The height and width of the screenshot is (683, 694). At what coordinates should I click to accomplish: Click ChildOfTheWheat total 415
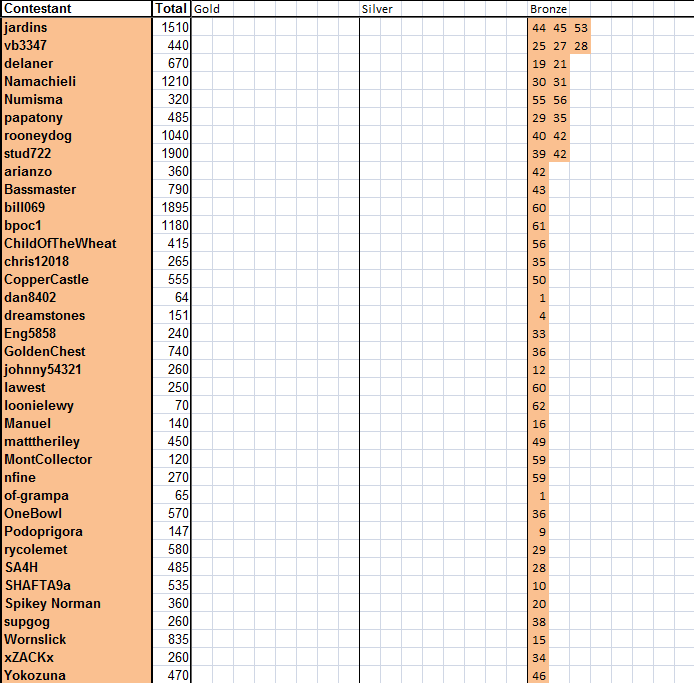coord(171,243)
